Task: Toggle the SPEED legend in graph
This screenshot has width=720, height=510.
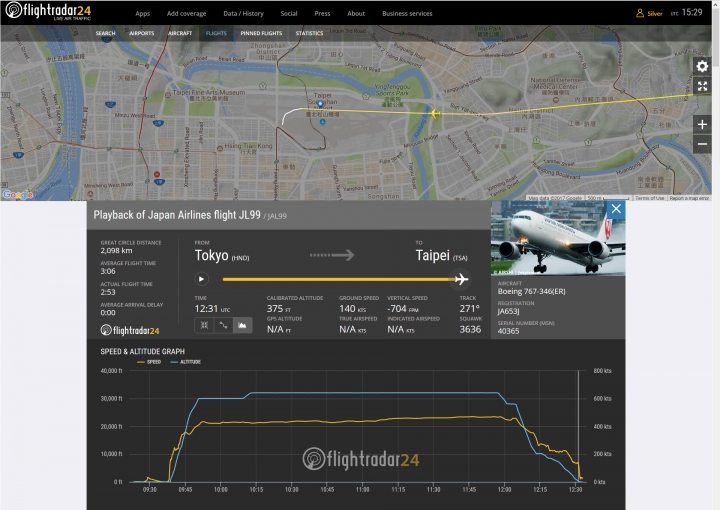Action: point(149,362)
